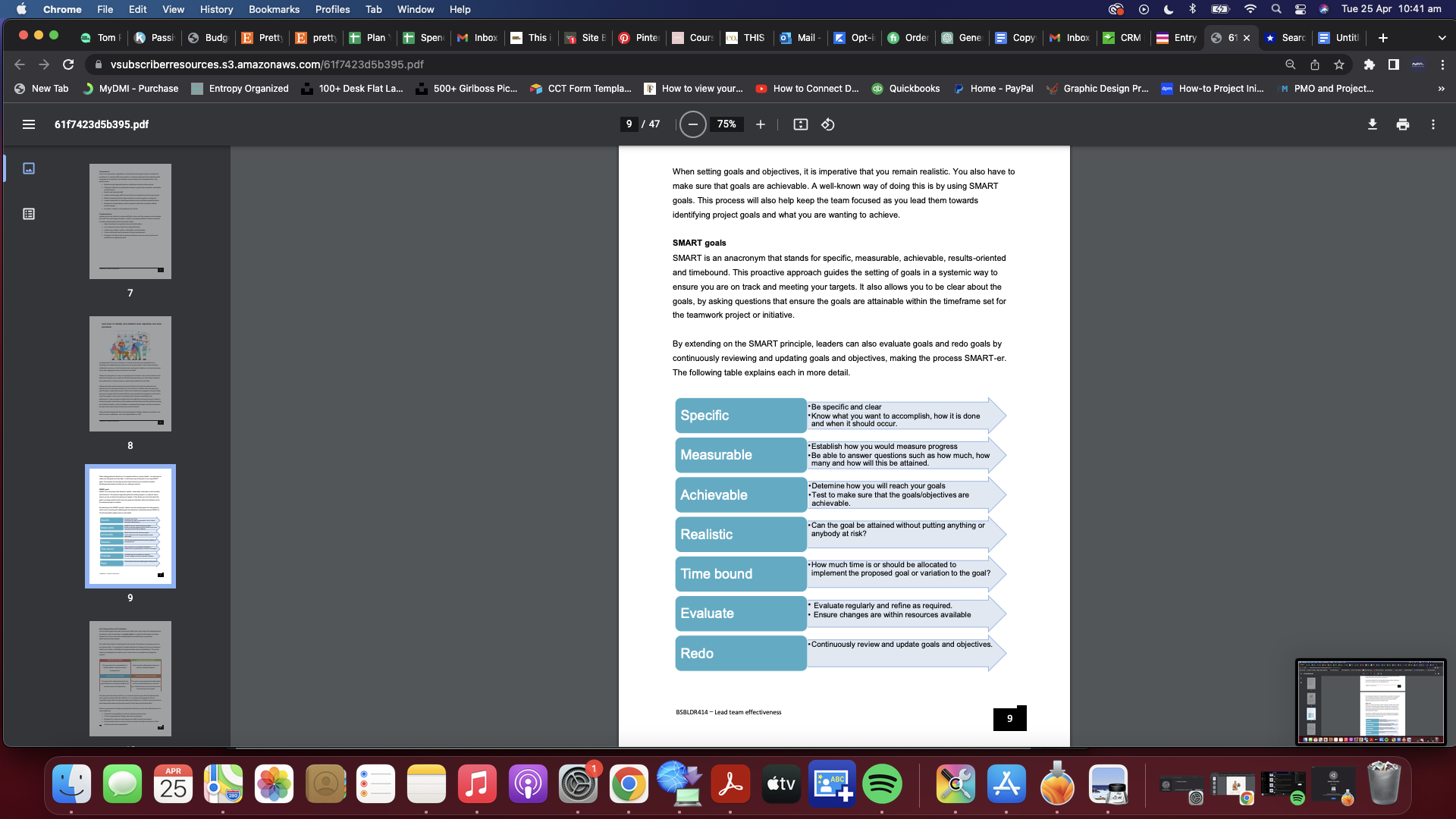Open the History menu
Viewport: 1456px width, 819px height.
(216, 9)
